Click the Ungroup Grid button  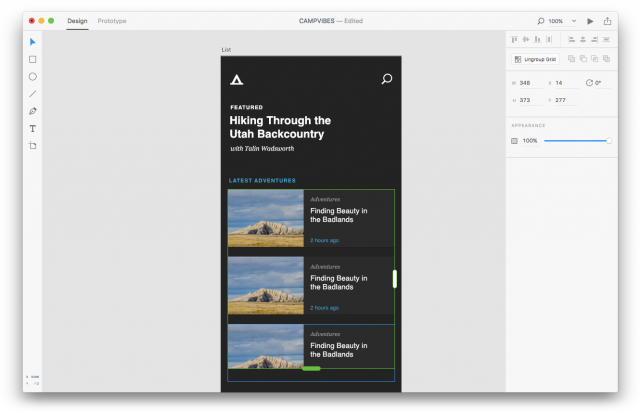pyautogui.click(x=535, y=60)
